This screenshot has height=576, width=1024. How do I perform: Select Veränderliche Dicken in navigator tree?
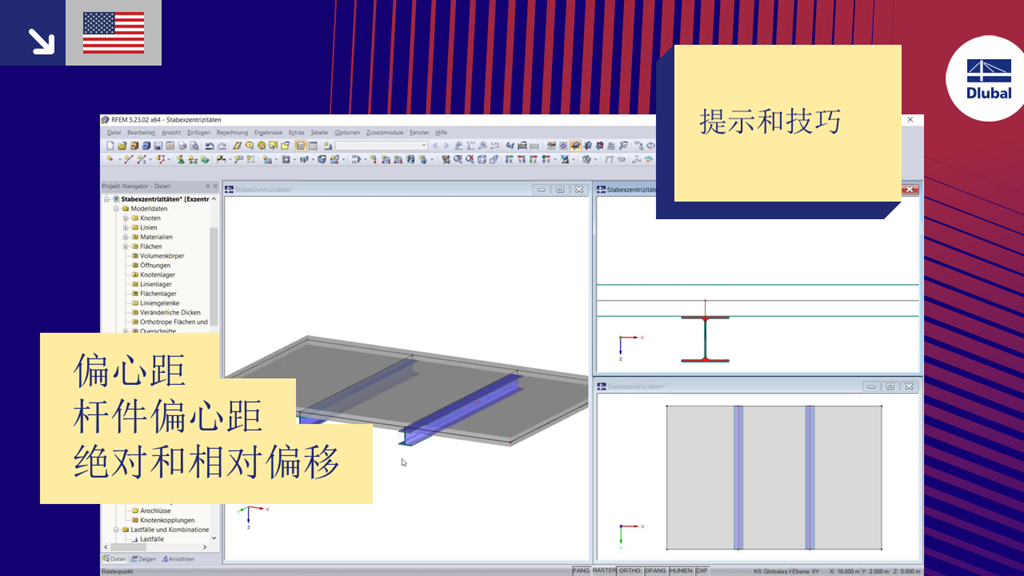[x=170, y=313]
